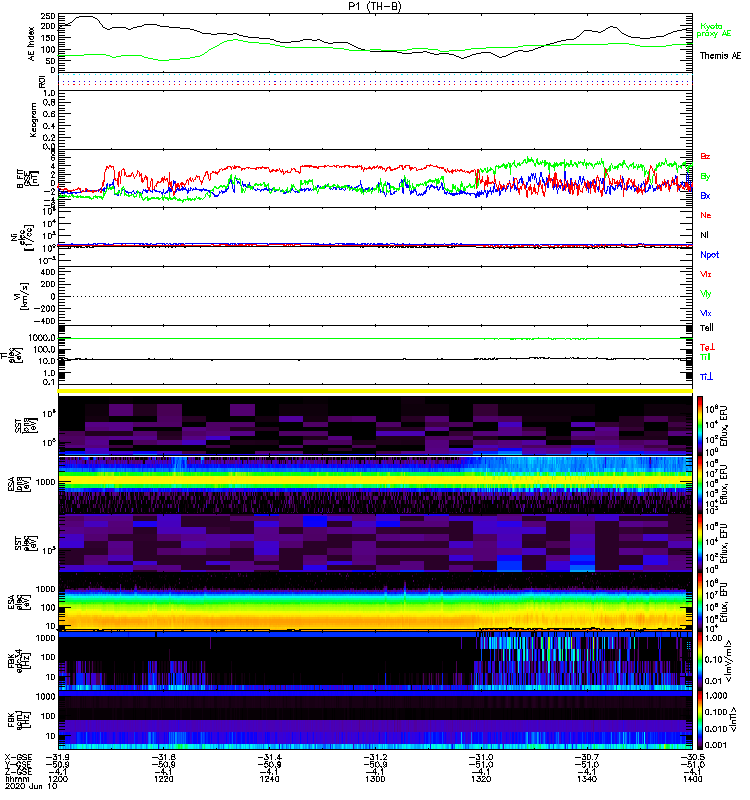Click the X-GSE value "-30.5"

click(692, 757)
